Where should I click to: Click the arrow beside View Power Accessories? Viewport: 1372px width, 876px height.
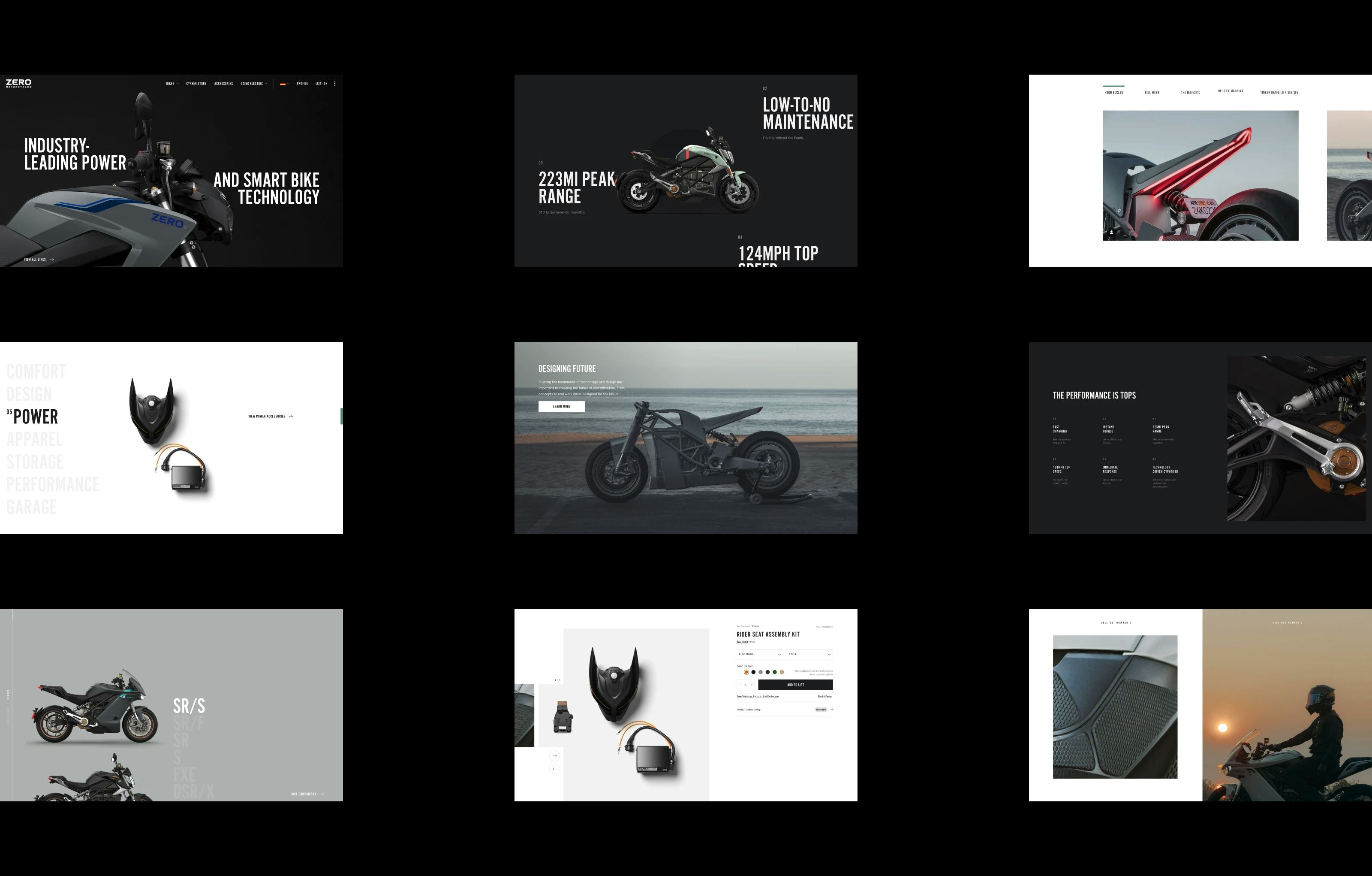tap(291, 416)
